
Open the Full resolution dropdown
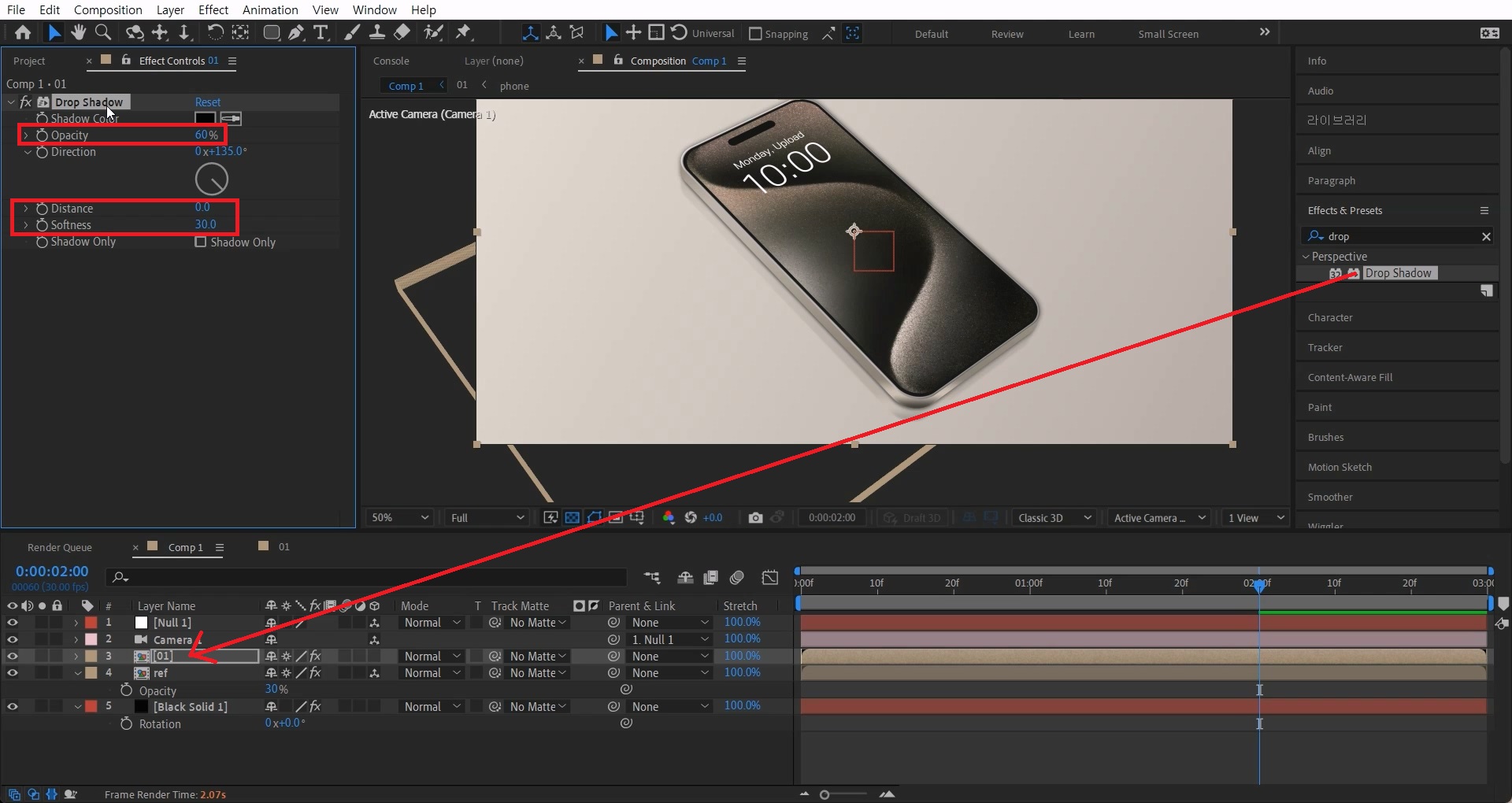point(486,517)
